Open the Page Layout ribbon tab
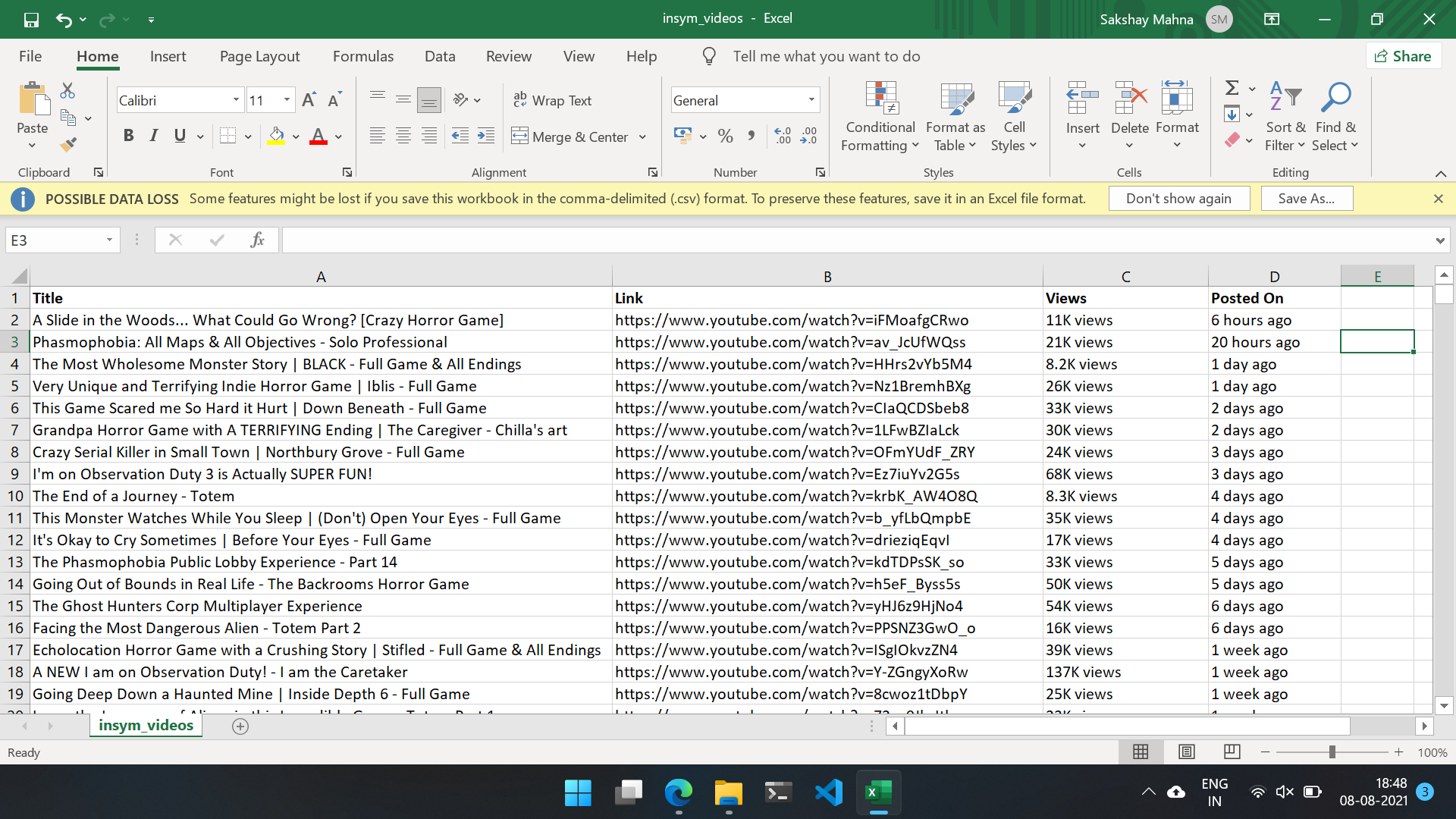This screenshot has height=819, width=1456. click(x=259, y=56)
